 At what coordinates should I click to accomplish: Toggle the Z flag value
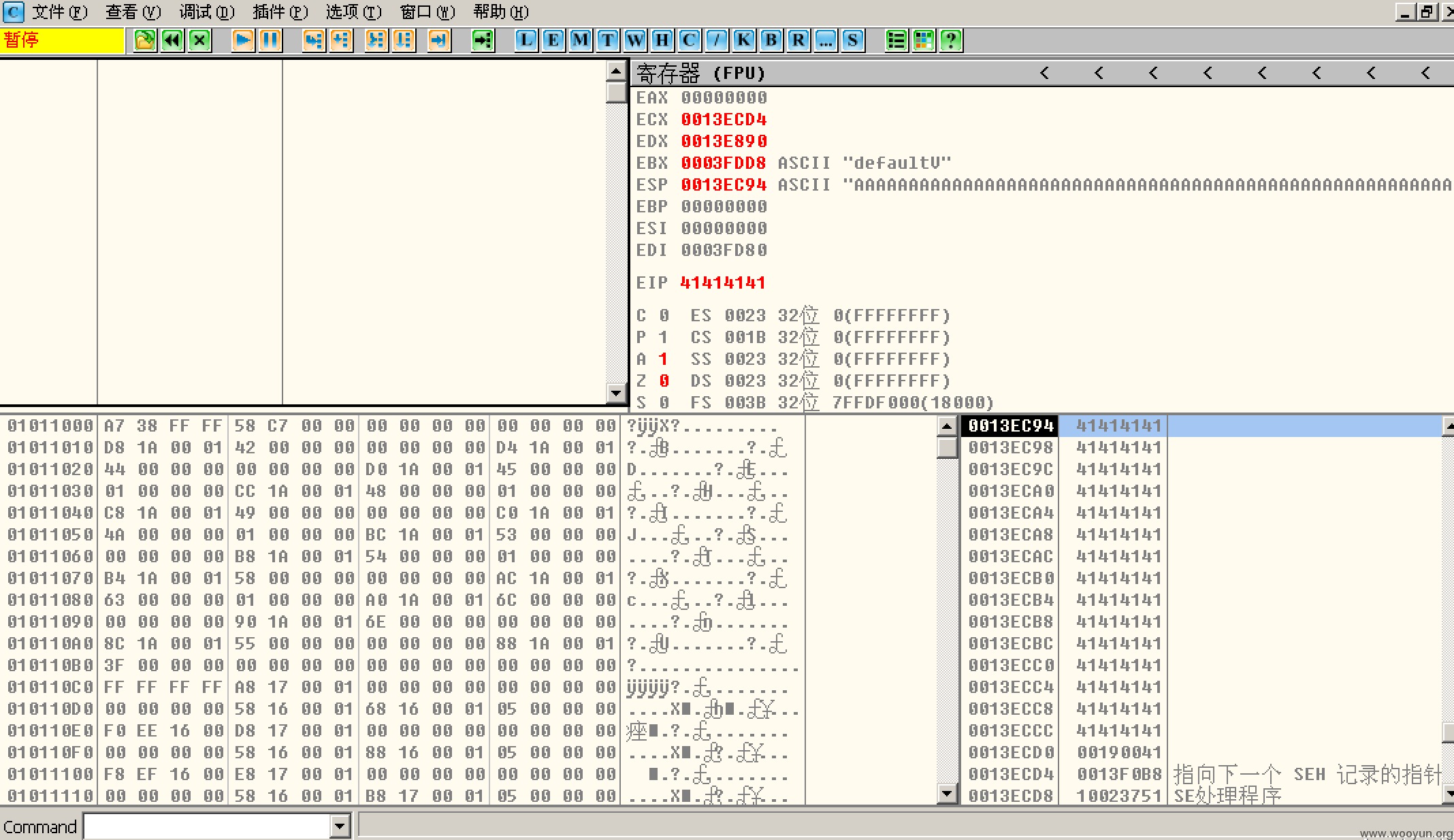coord(664,381)
